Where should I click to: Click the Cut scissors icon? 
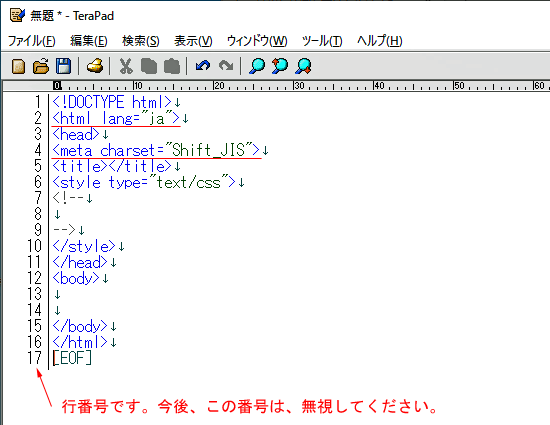126,66
